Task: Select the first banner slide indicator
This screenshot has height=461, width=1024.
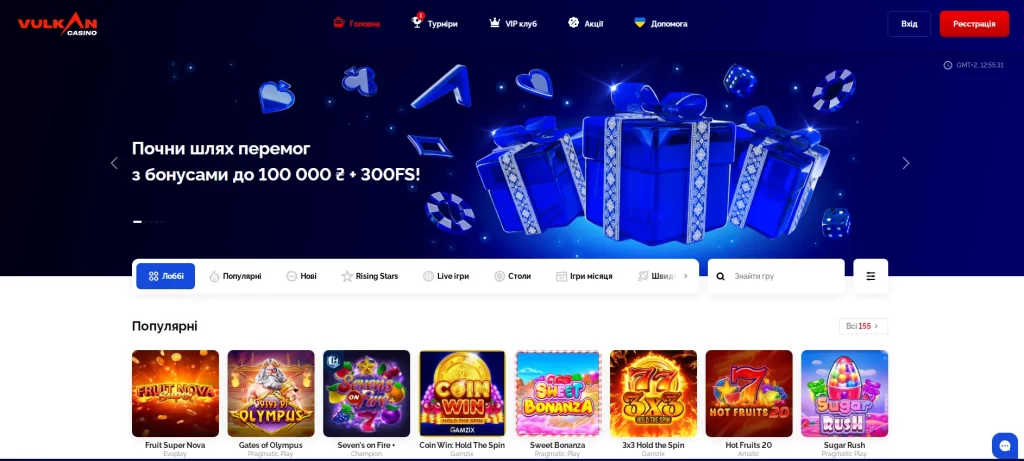Action: click(x=137, y=222)
